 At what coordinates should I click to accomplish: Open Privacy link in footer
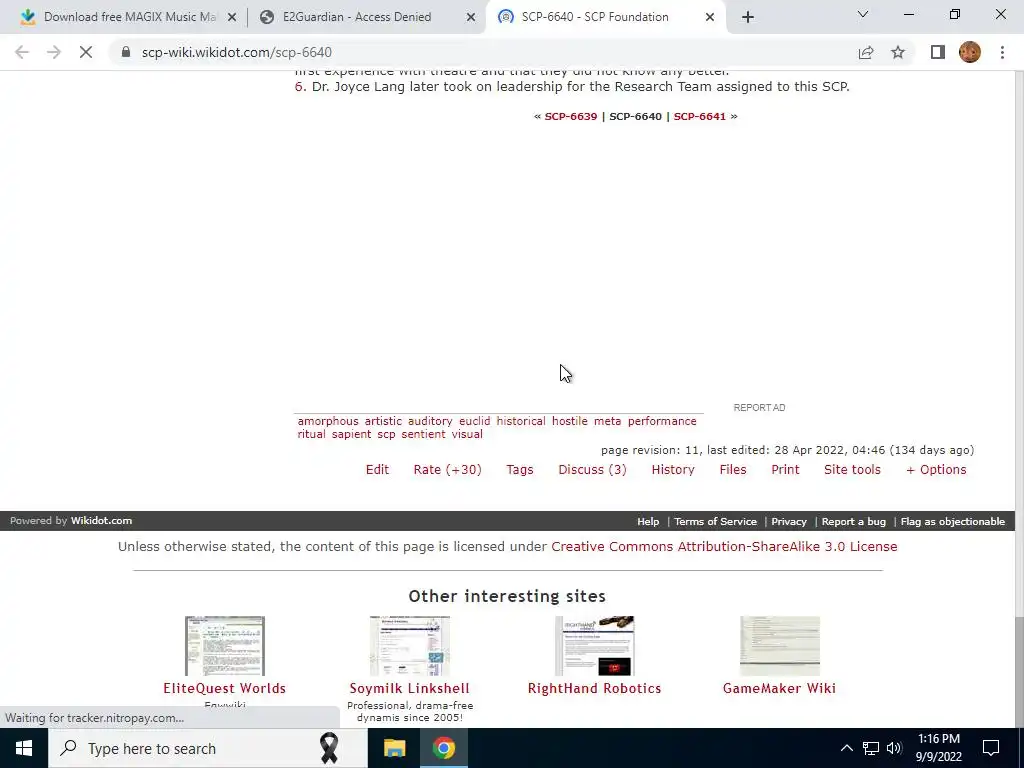(x=789, y=521)
